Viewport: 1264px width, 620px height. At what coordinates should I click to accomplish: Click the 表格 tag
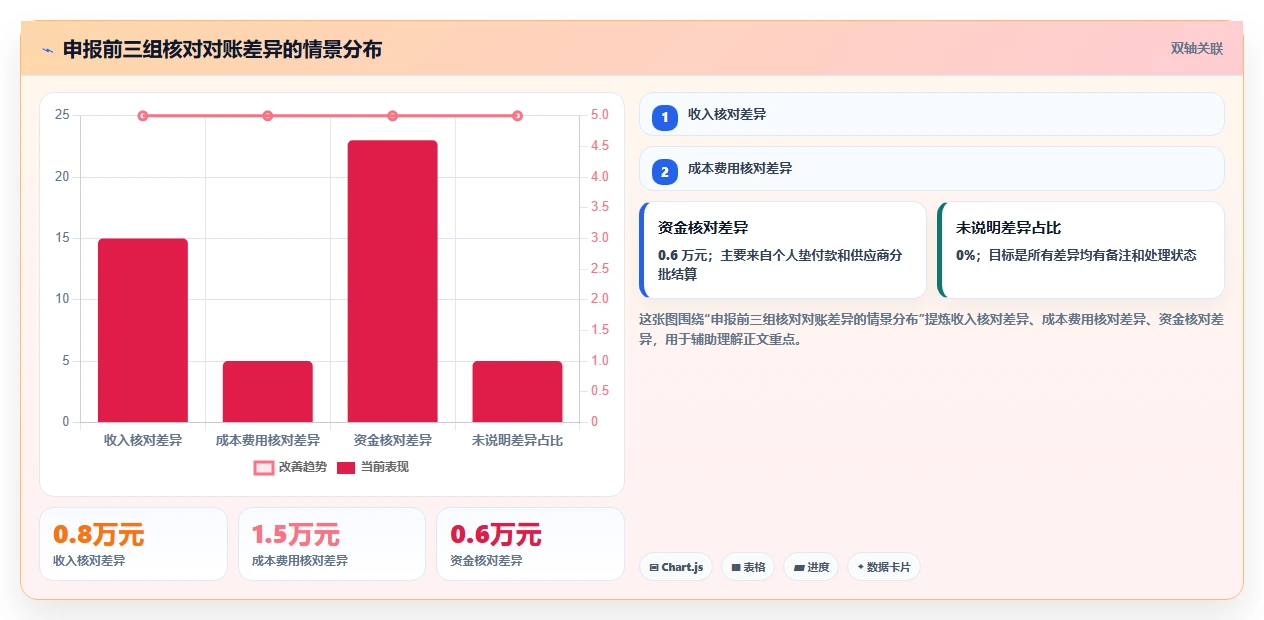pos(749,567)
